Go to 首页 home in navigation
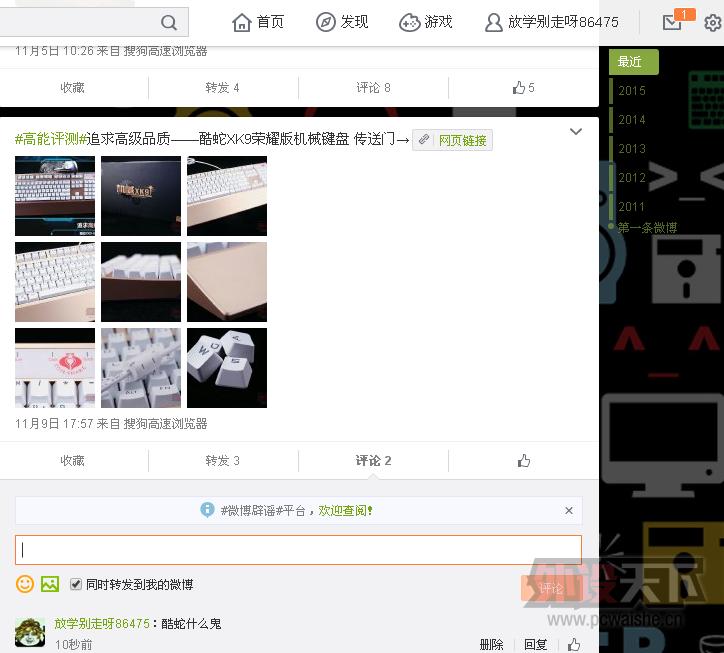The height and width of the screenshot is (653, 724). [258, 22]
